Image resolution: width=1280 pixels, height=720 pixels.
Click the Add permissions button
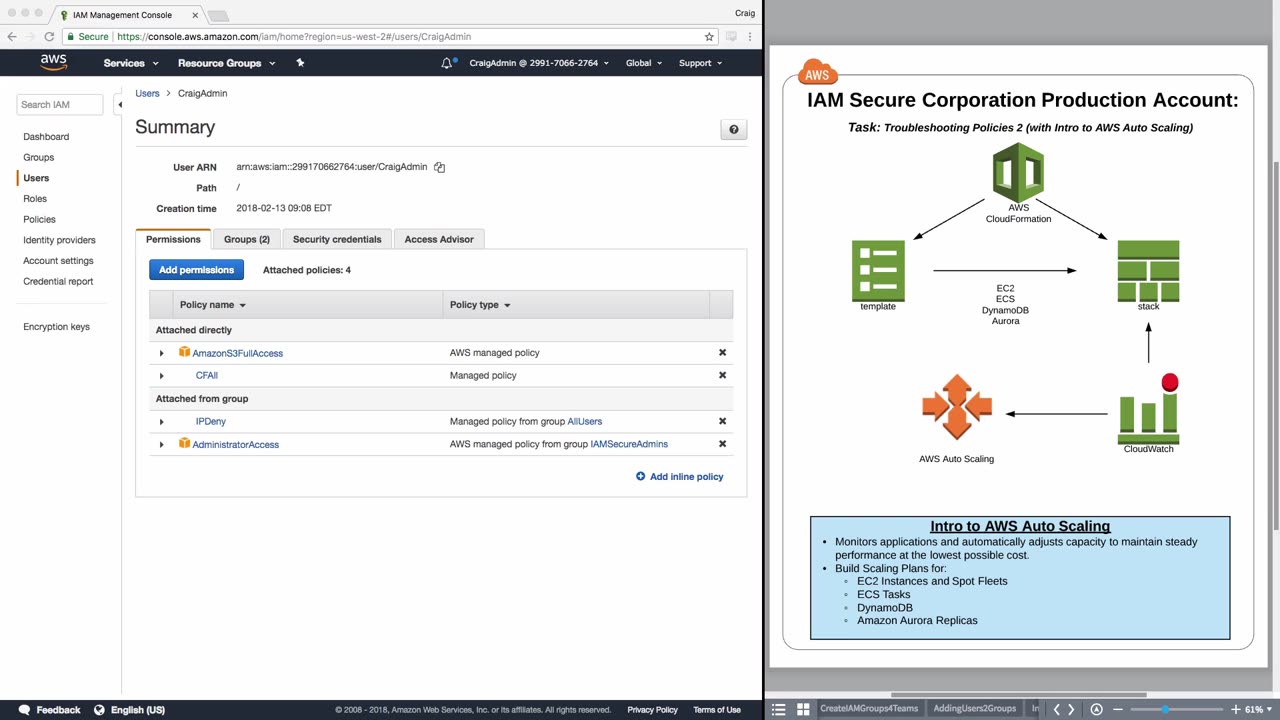196,270
